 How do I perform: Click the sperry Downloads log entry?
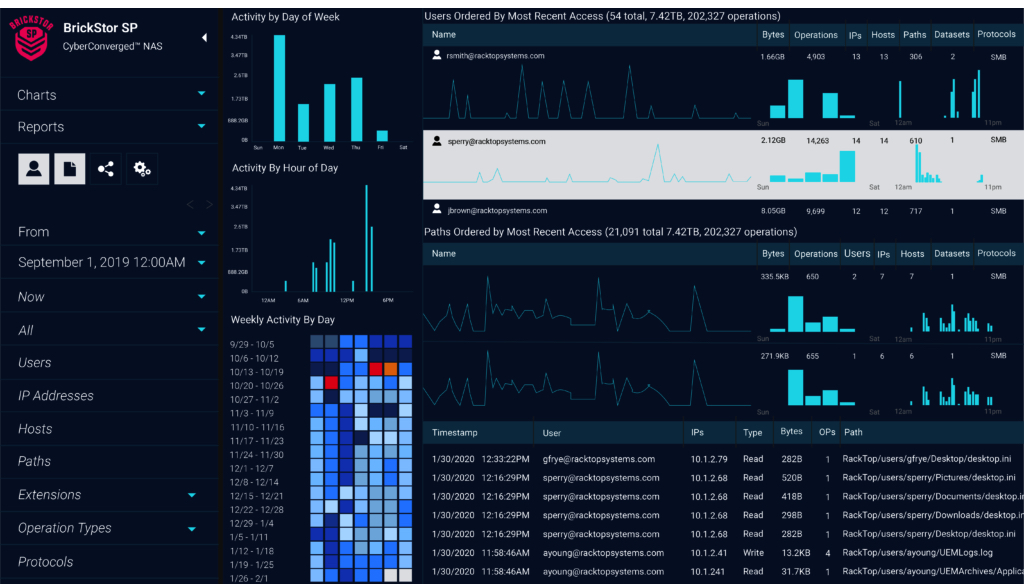pos(723,515)
